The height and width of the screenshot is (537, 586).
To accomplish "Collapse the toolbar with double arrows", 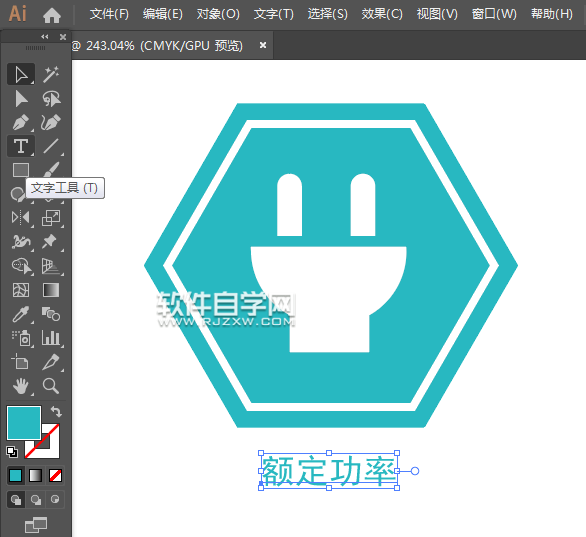I will point(45,37).
